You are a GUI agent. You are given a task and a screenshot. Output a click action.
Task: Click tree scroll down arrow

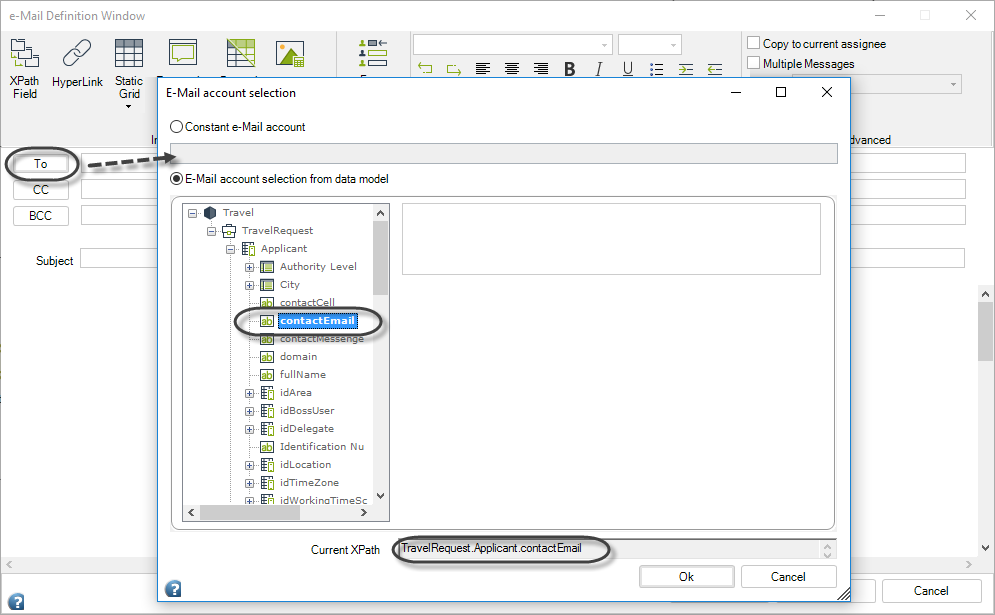pyautogui.click(x=380, y=496)
